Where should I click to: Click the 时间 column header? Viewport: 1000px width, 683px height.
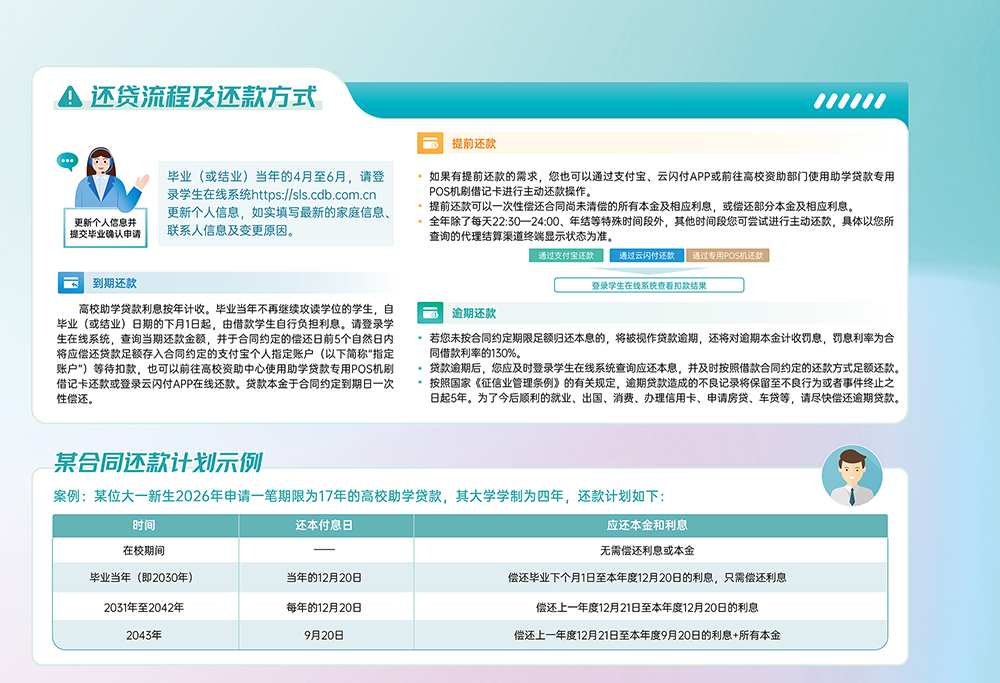(x=144, y=525)
